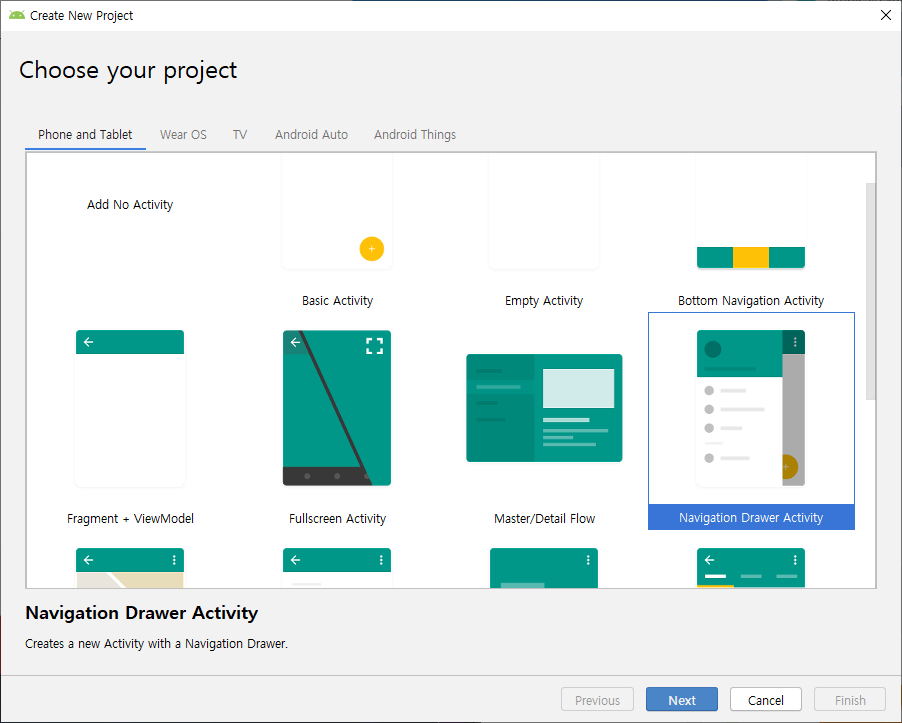Click the fullscreen icon in Fullscreen Activity preview
This screenshot has width=902, height=723.
[374, 346]
